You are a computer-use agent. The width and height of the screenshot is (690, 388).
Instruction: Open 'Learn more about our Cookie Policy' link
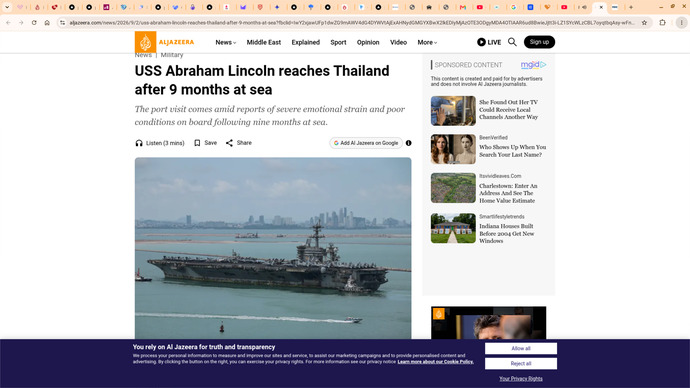[x=435, y=362]
